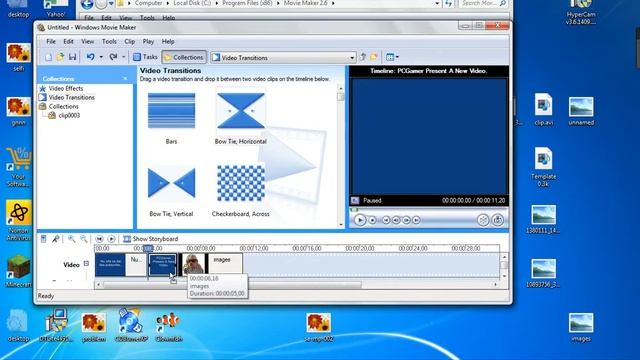Viewport: 640px width, 360px height.
Task: Open the Video Transitions location dropdown
Action: pyautogui.click(x=352, y=58)
